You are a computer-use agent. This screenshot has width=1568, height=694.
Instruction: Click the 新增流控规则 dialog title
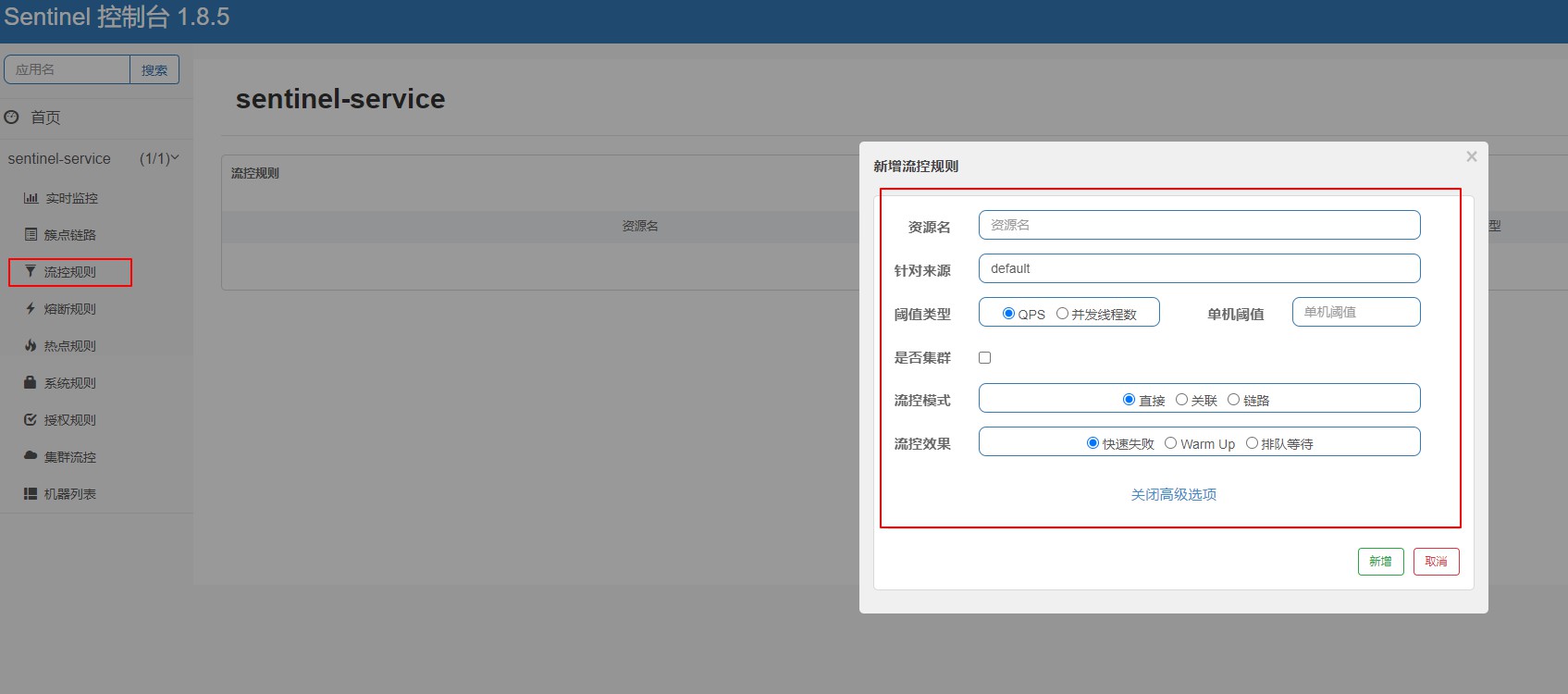tap(916, 167)
